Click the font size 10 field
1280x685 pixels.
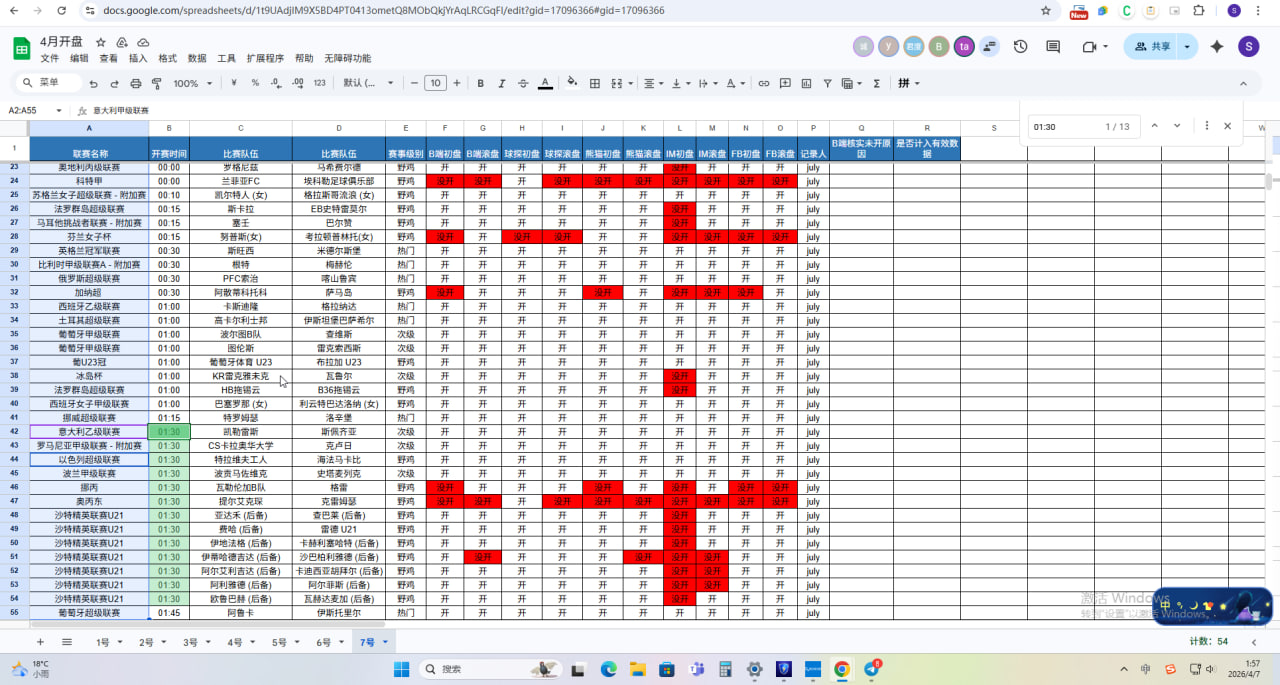(435, 83)
